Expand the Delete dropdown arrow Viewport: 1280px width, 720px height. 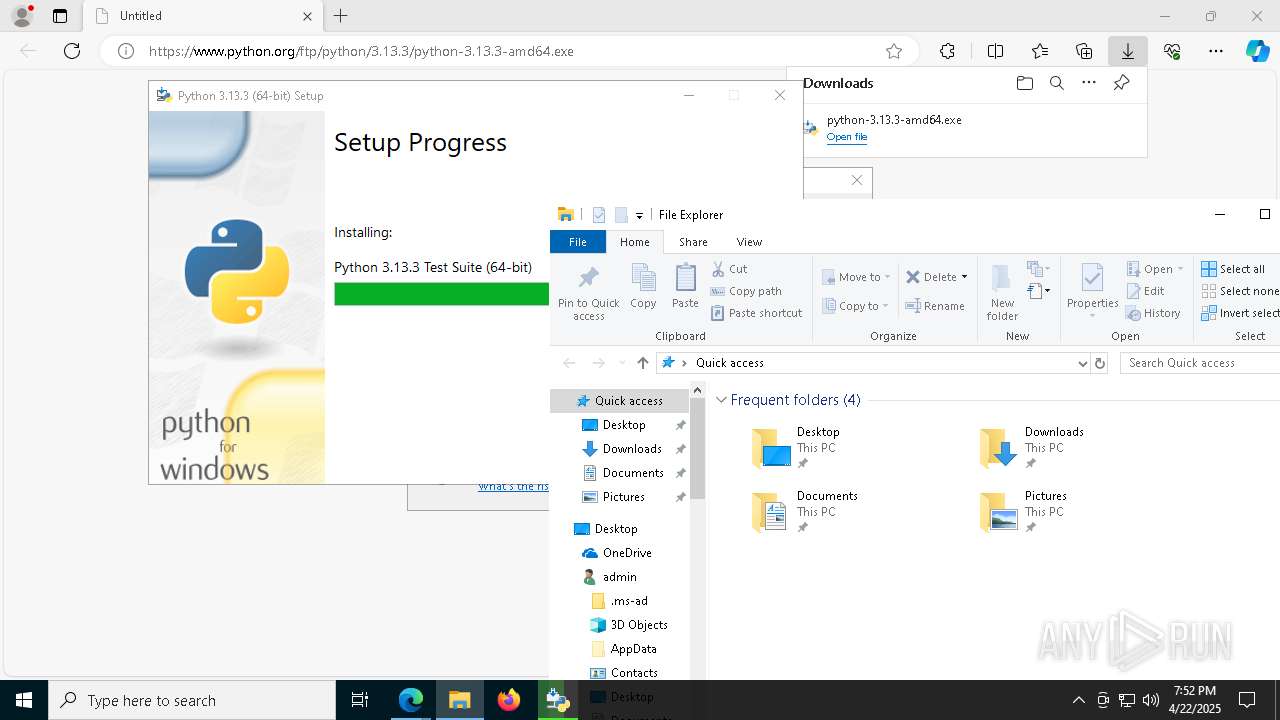pos(964,277)
